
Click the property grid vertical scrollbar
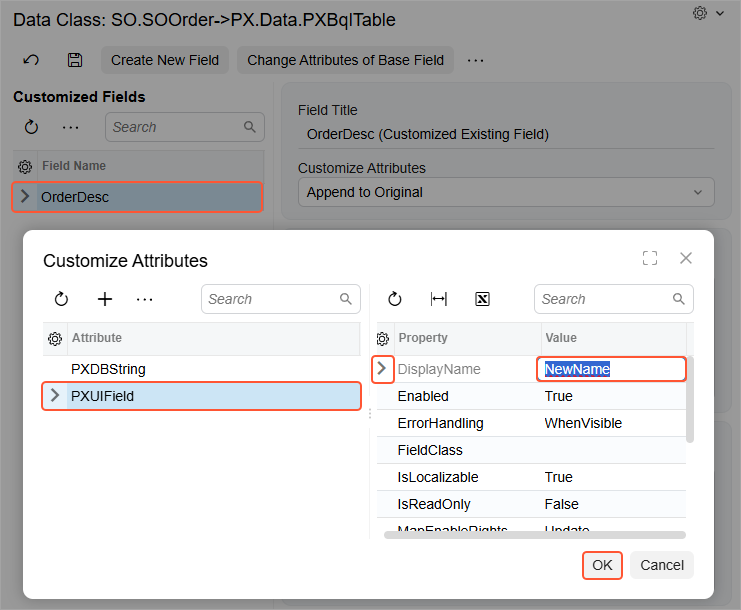pyautogui.click(x=690, y=399)
